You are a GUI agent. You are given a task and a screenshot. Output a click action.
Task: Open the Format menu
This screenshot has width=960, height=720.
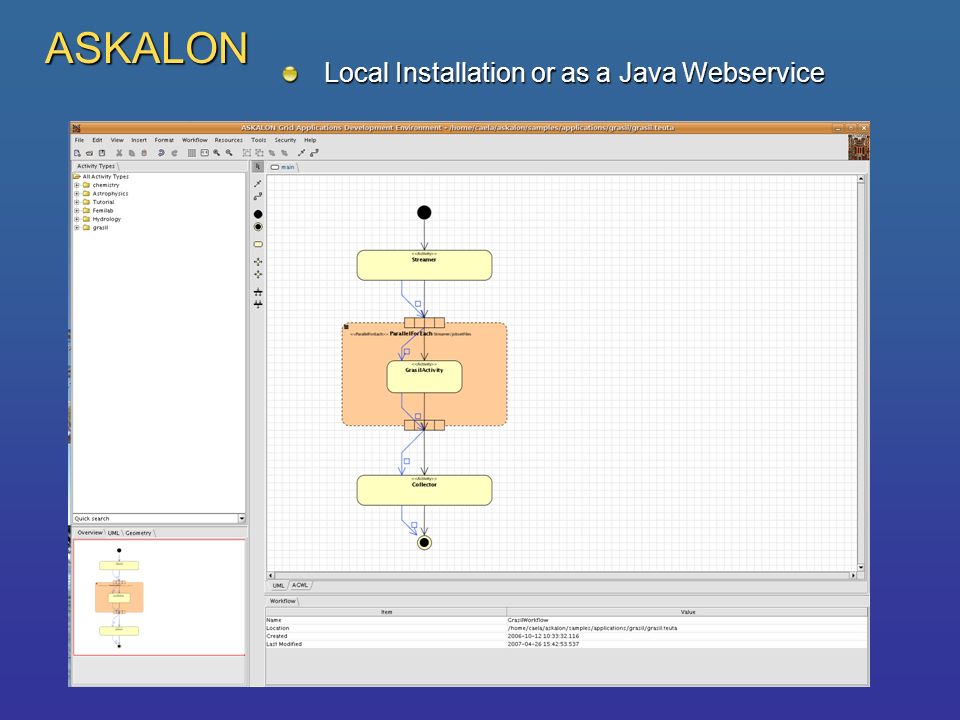pos(164,140)
